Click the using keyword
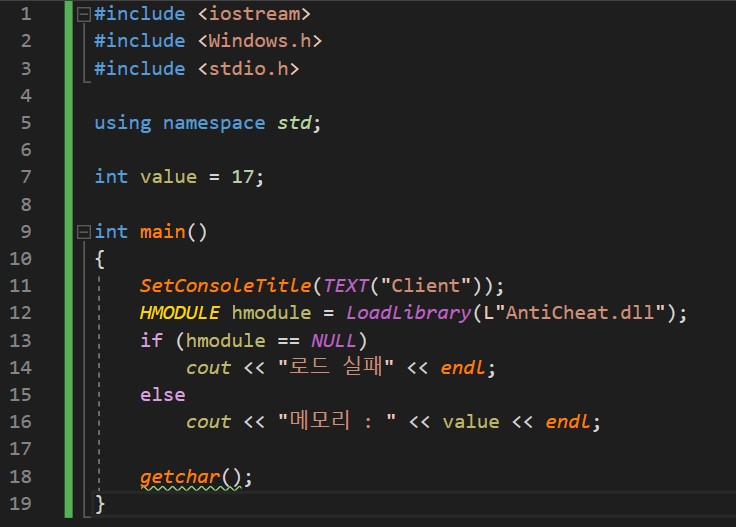 click(123, 123)
